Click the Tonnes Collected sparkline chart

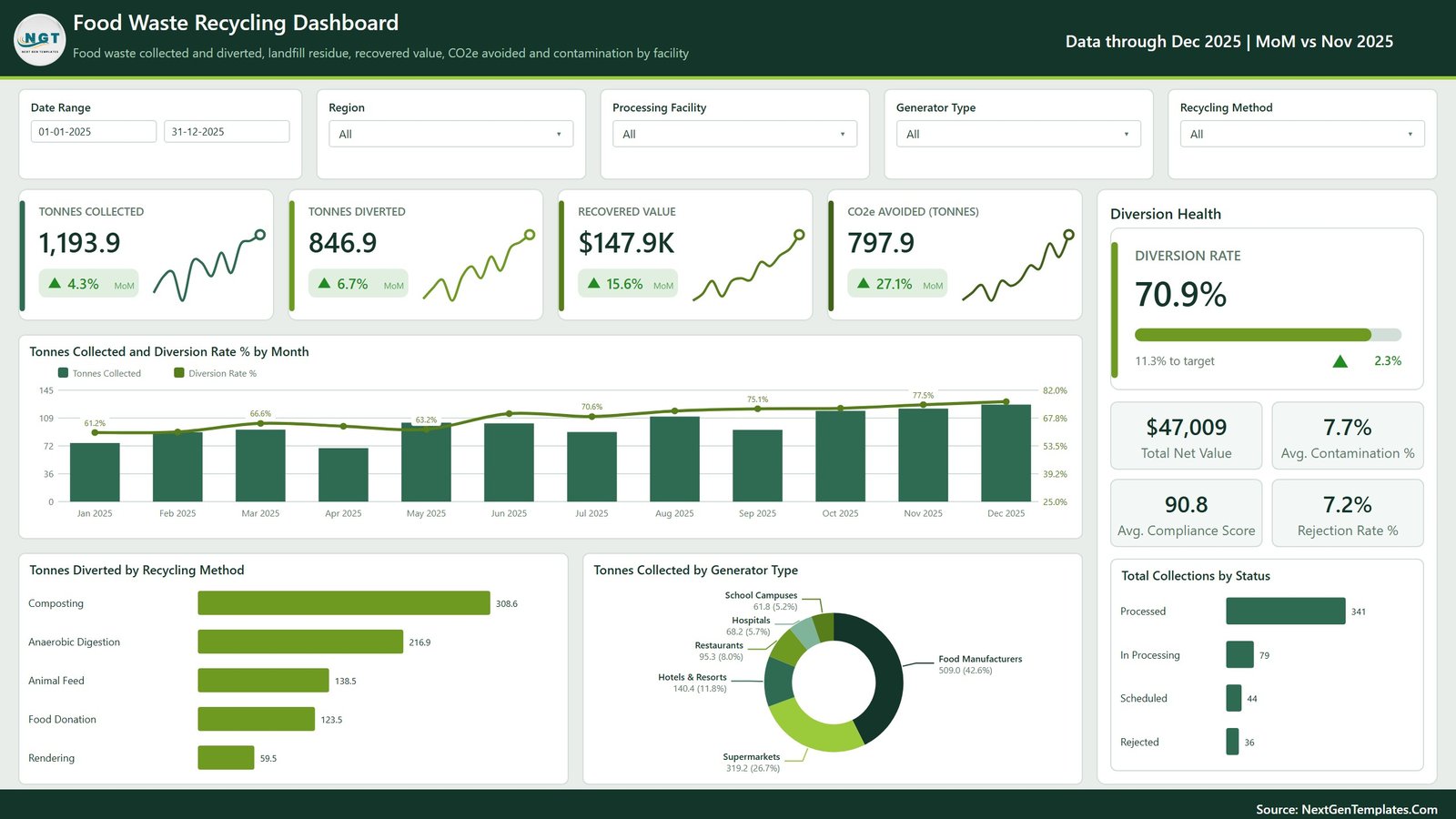pos(209,266)
